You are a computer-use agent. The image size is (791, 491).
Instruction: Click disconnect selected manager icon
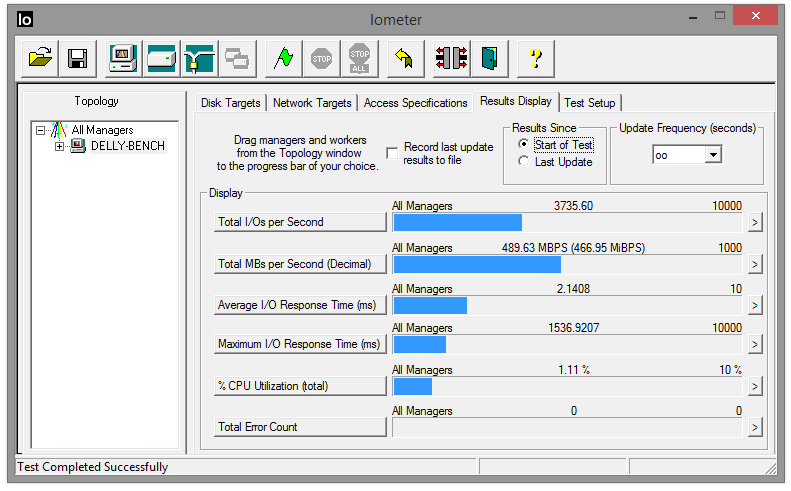pyautogui.click(x=451, y=59)
